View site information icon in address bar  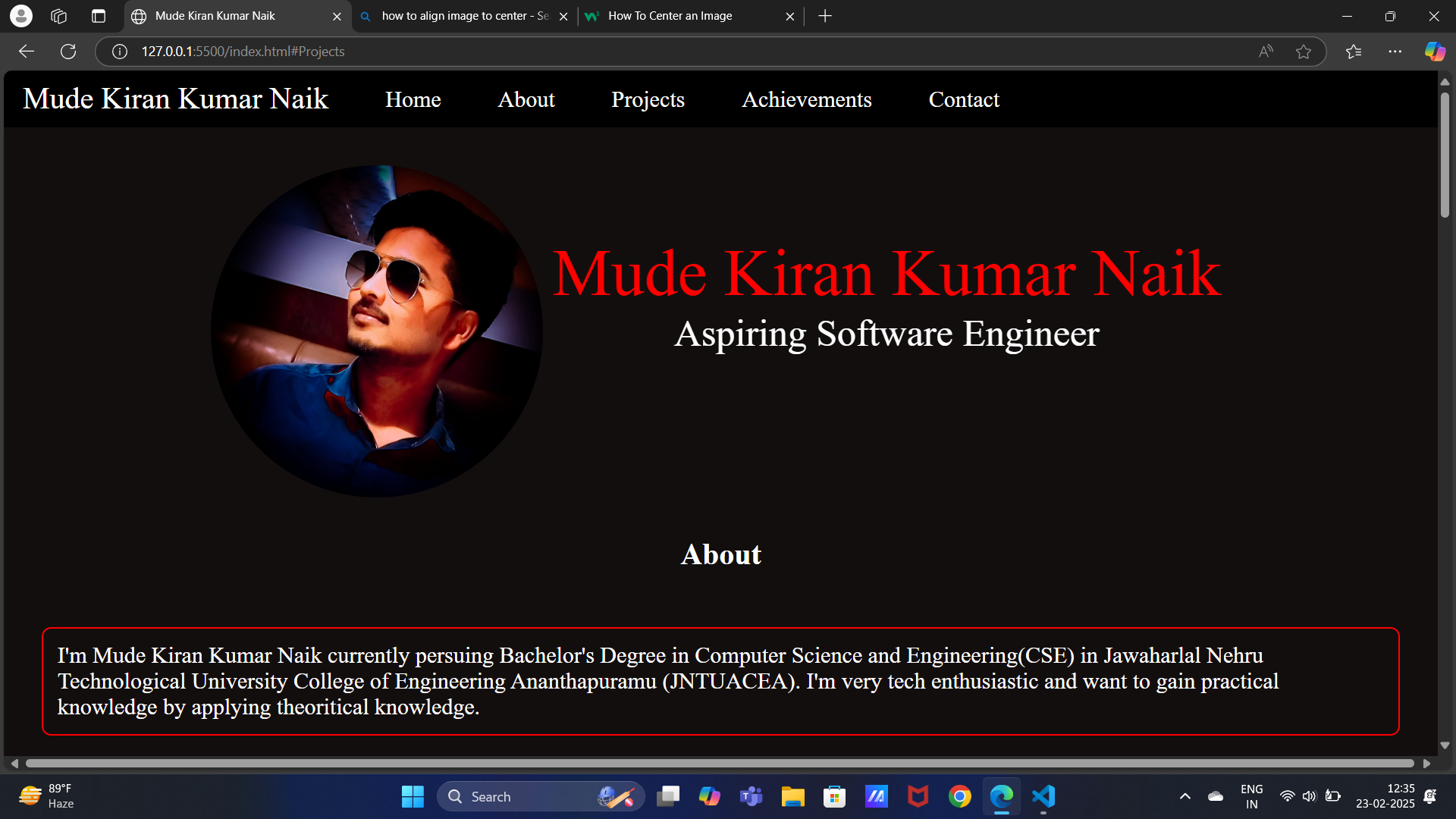tap(120, 52)
